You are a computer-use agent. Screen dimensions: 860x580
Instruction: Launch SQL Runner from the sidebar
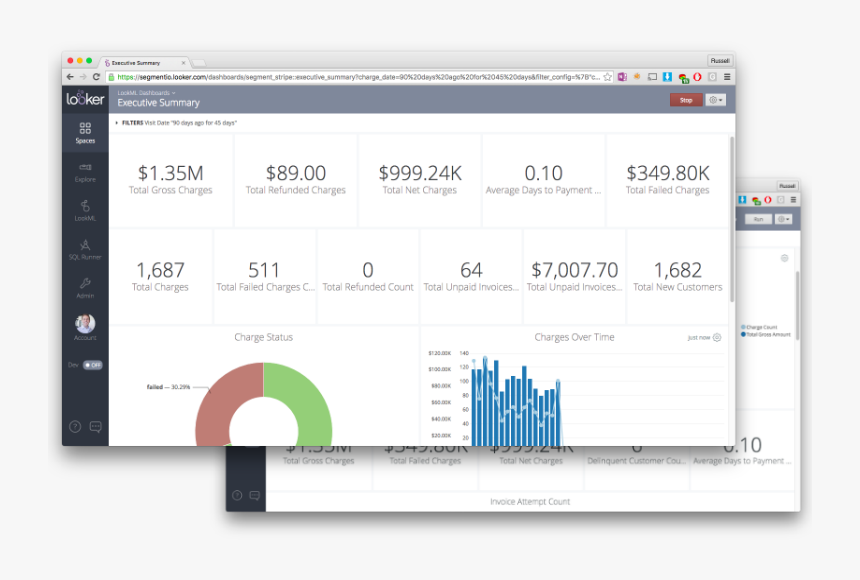[x=85, y=249]
